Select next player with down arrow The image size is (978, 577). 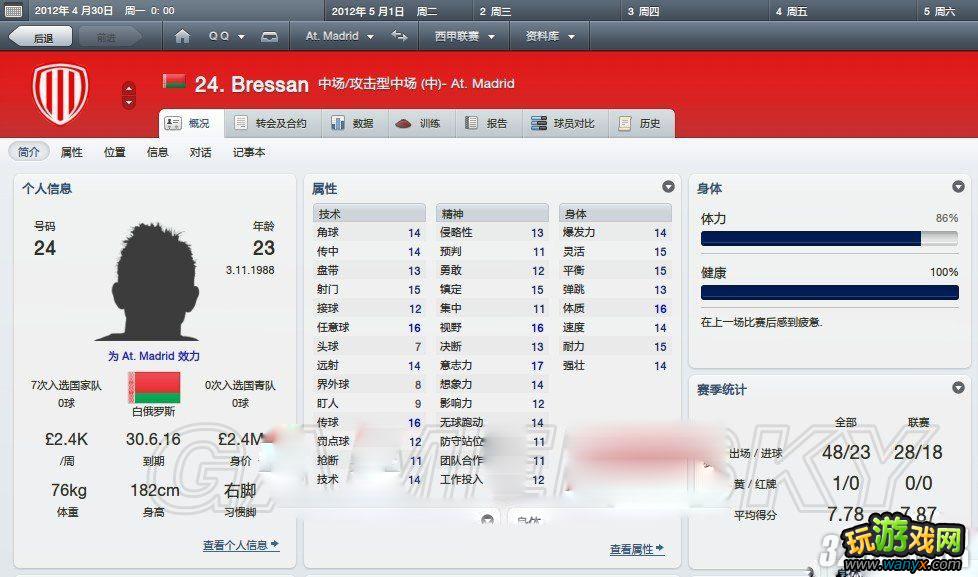[129, 102]
